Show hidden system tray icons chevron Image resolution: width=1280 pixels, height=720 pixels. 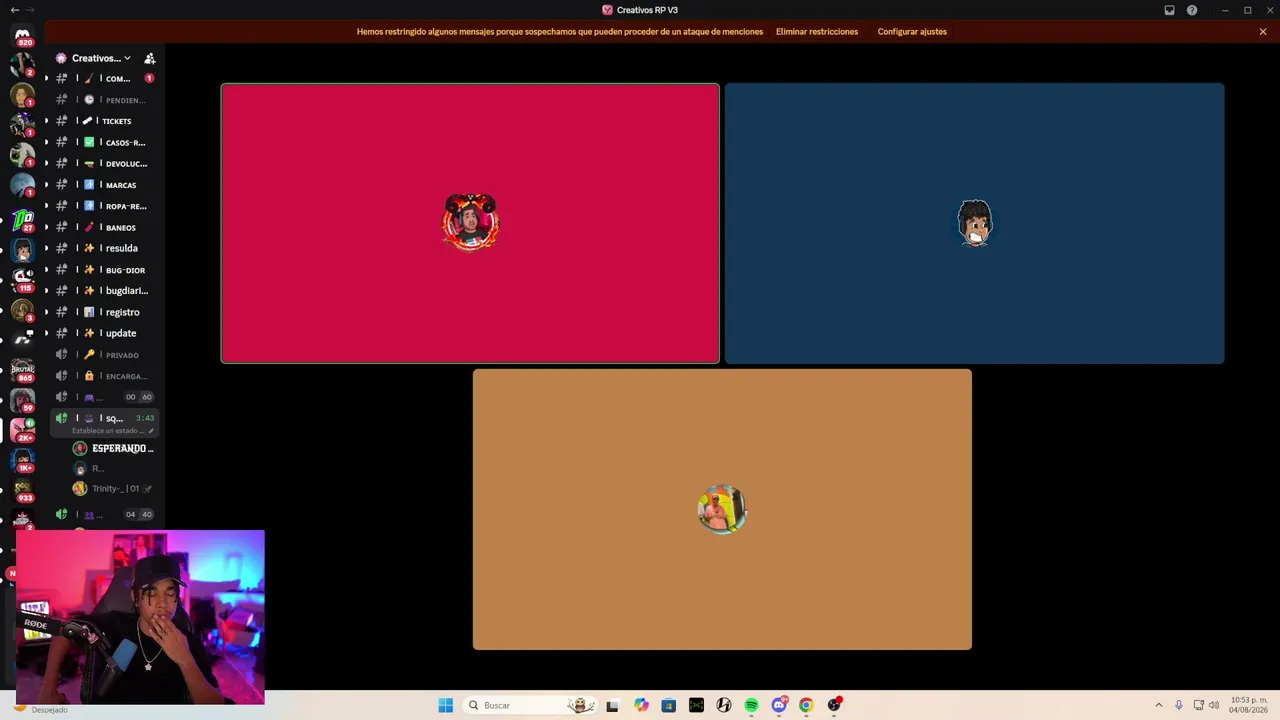(1158, 705)
